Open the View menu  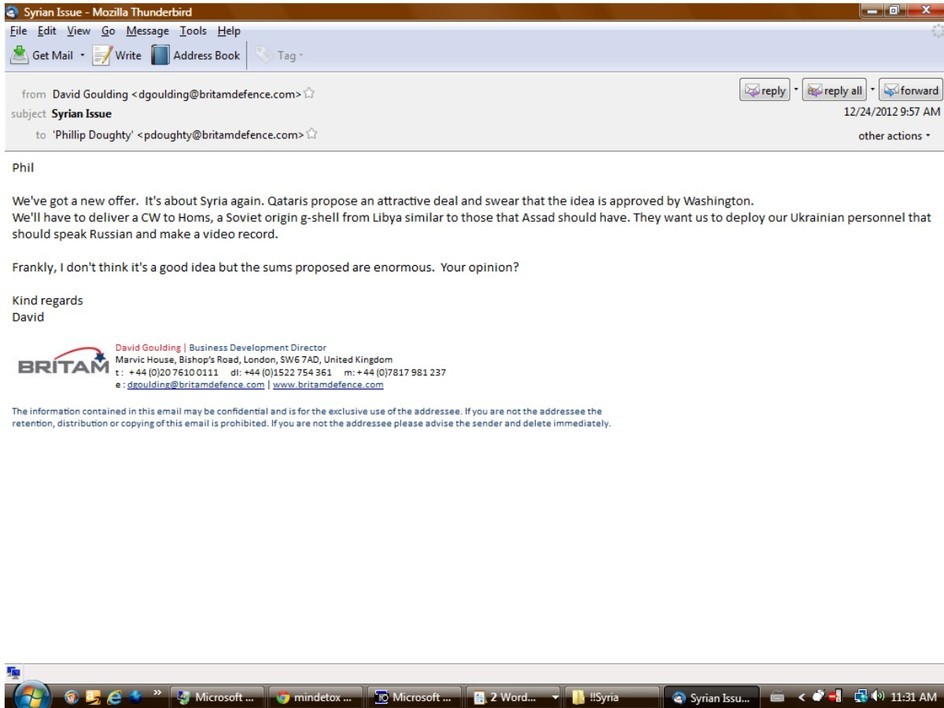pyautogui.click(x=78, y=31)
